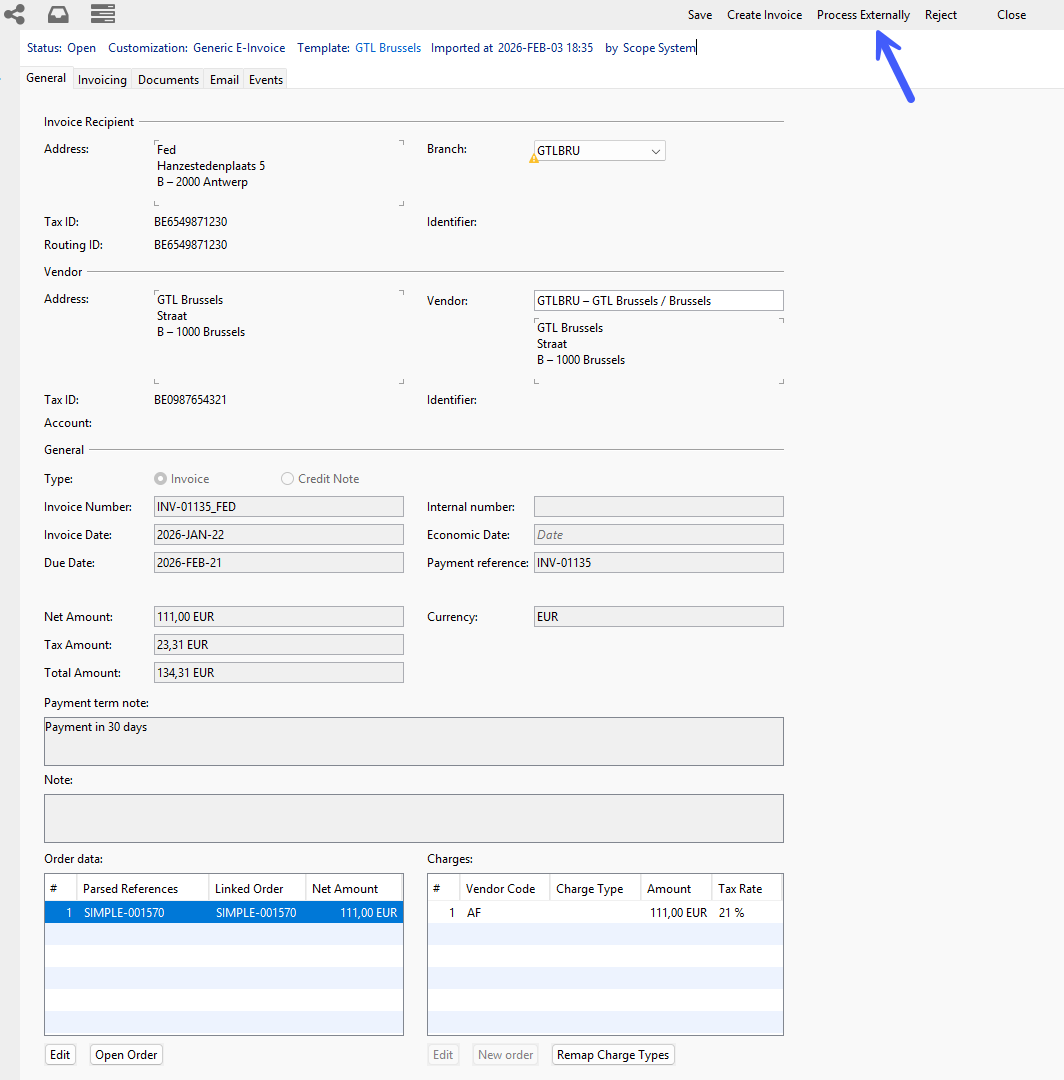Select the Credit Note radio button
Viewport: 1064px width, 1080px height.
coord(288,479)
